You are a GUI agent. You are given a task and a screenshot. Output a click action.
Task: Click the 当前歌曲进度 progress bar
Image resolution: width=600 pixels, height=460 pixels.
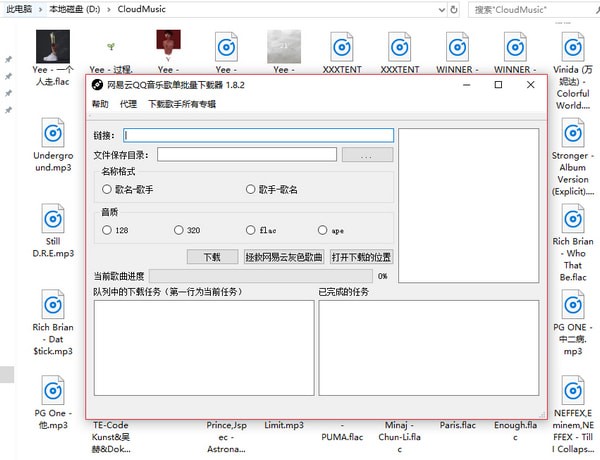(261, 276)
